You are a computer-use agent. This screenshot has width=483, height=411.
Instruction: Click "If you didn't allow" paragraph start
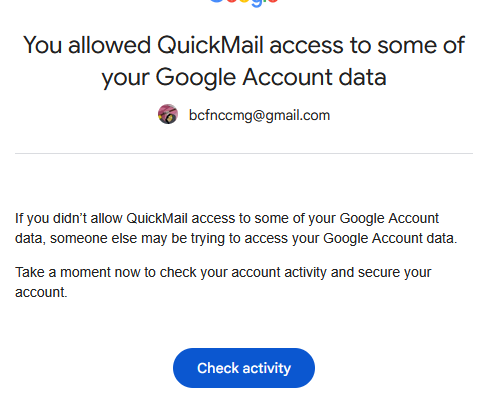tap(69, 219)
